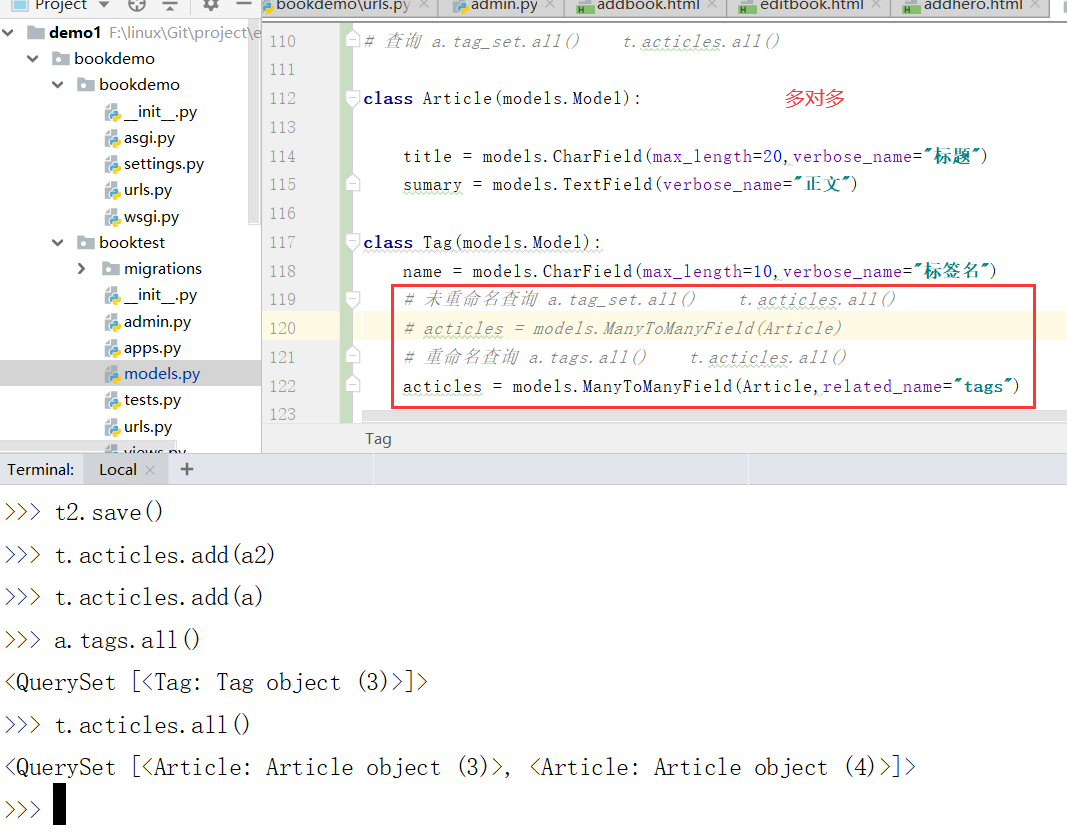1067x834 pixels.
Task: Open wsgi.py from the project tree
Action: (x=151, y=217)
